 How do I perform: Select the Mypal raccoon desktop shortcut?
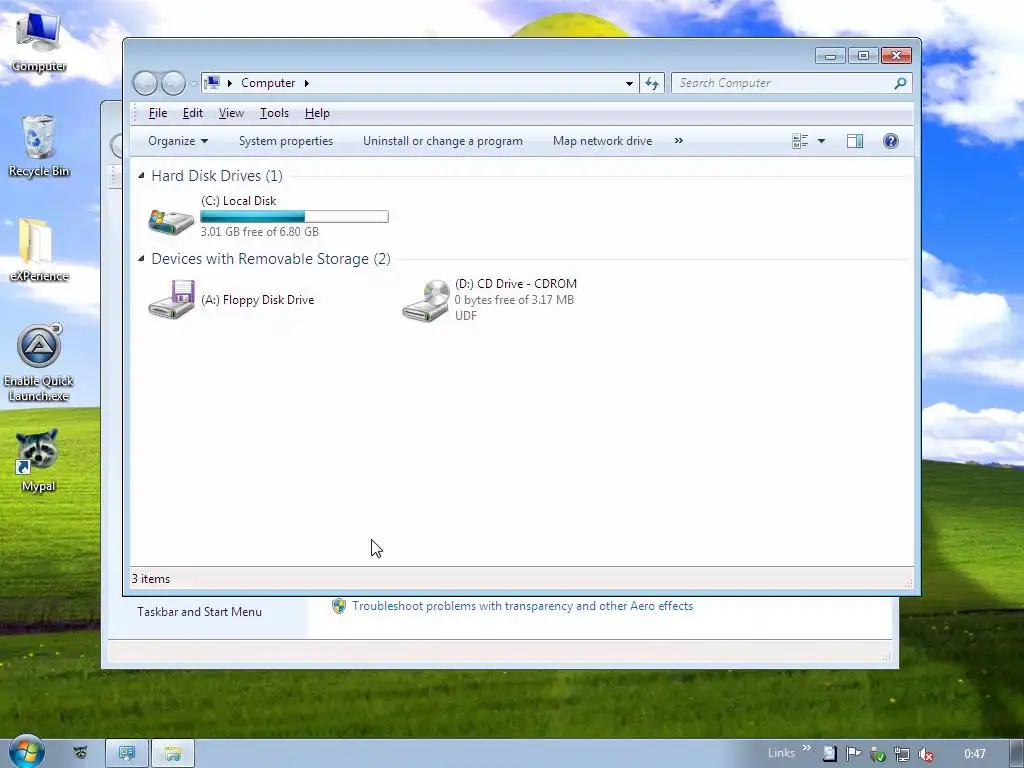click(x=38, y=460)
